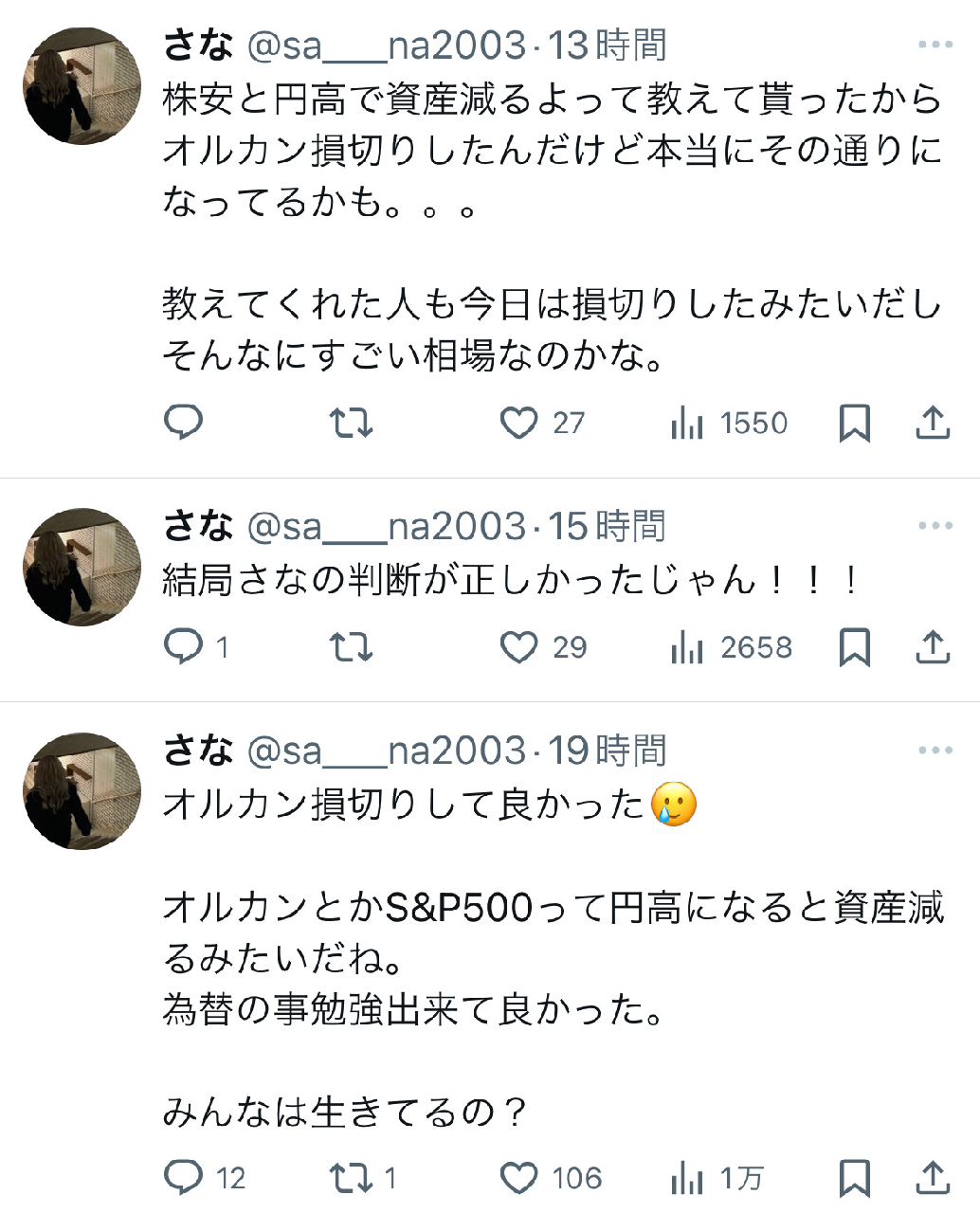Open さな display name on 19時間 post
This screenshot has height=1213, width=980.
198,751
